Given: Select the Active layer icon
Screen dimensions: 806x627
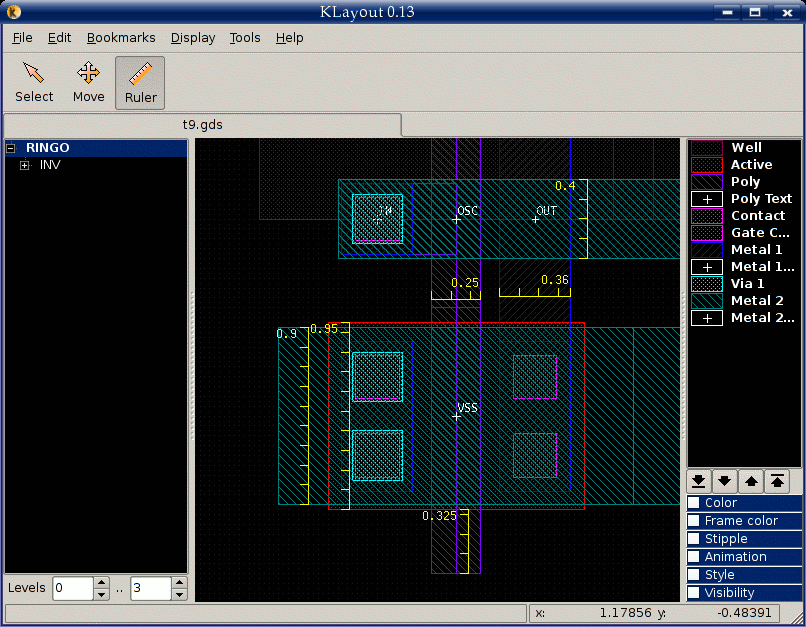Looking at the screenshot, I should 707,165.
